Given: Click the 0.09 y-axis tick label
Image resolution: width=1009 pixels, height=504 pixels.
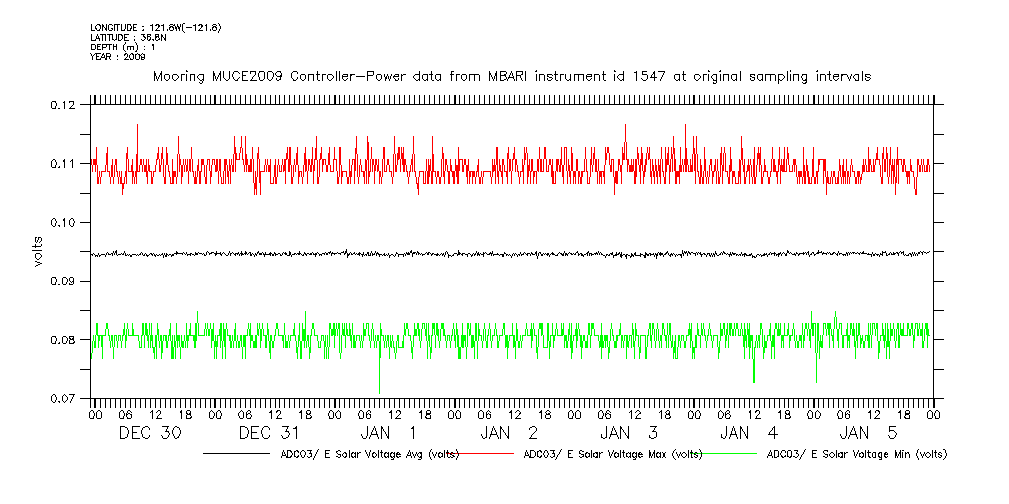Looking at the screenshot, I should point(63,281).
